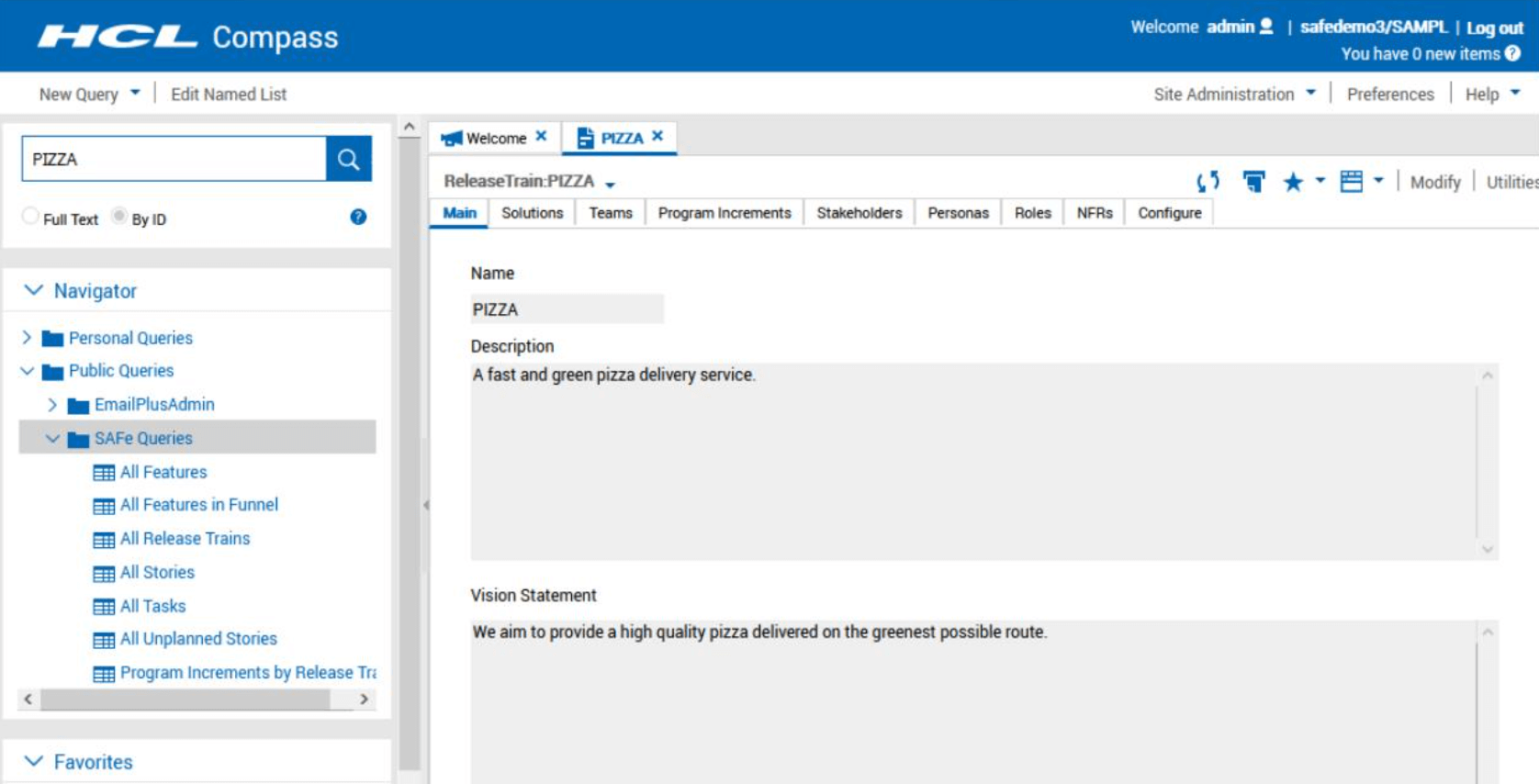The height and width of the screenshot is (784, 1539).
Task: Open Preferences
Action: [1390, 94]
